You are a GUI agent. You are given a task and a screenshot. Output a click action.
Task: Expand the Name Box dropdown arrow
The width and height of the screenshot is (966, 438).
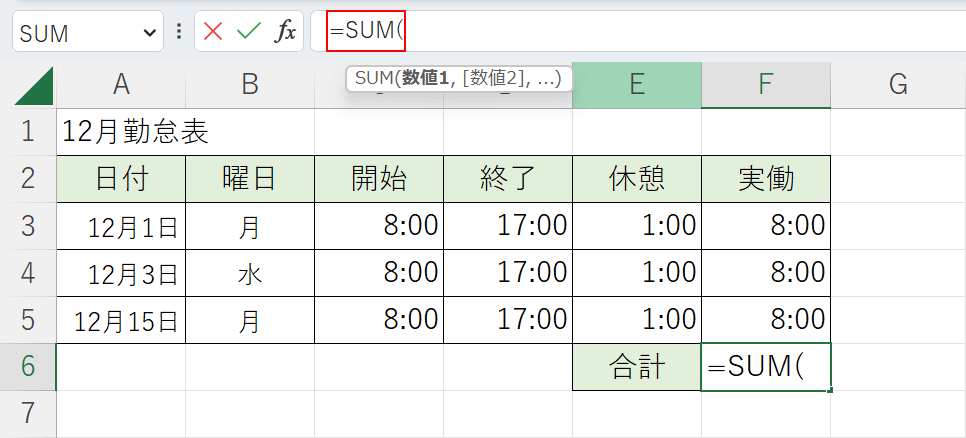coord(150,32)
